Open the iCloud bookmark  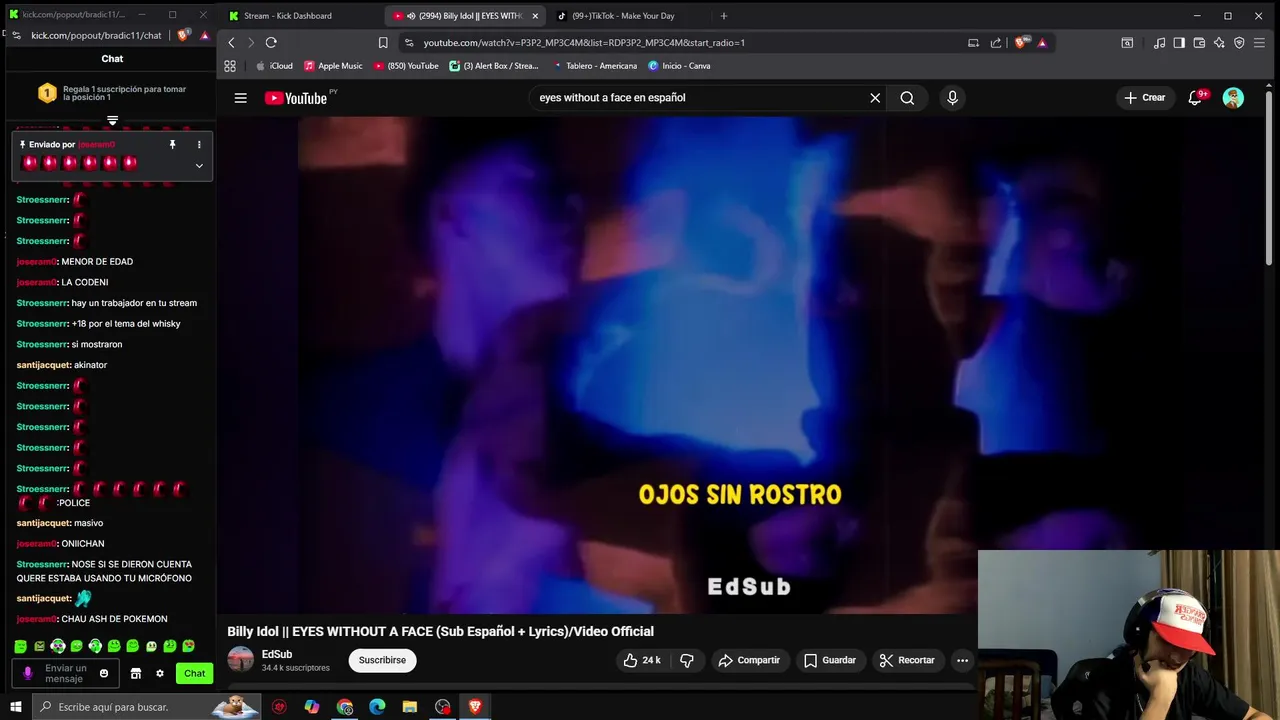pyautogui.click(x=274, y=66)
